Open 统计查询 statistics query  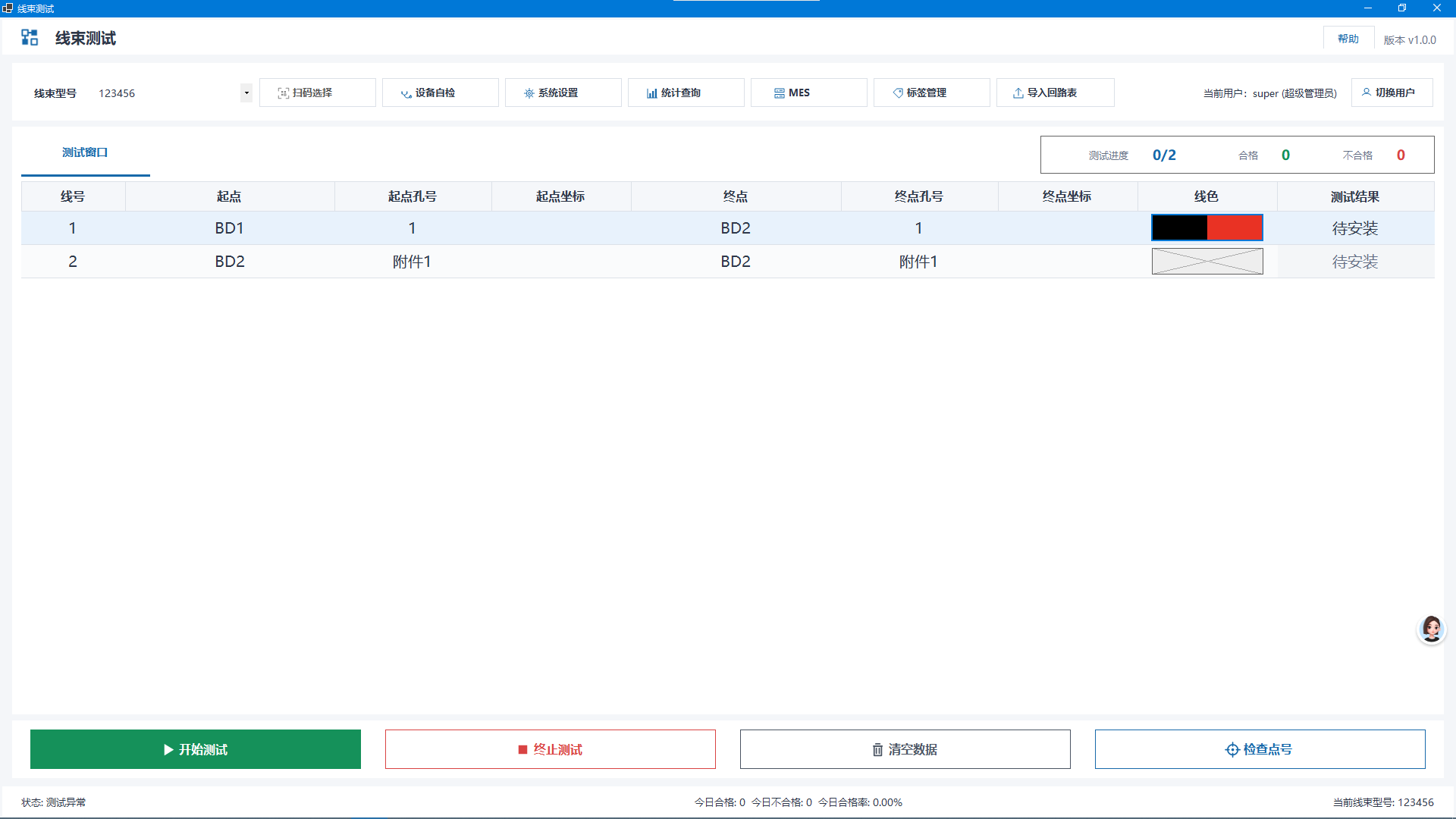pyautogui.click(x=686, y=93)
